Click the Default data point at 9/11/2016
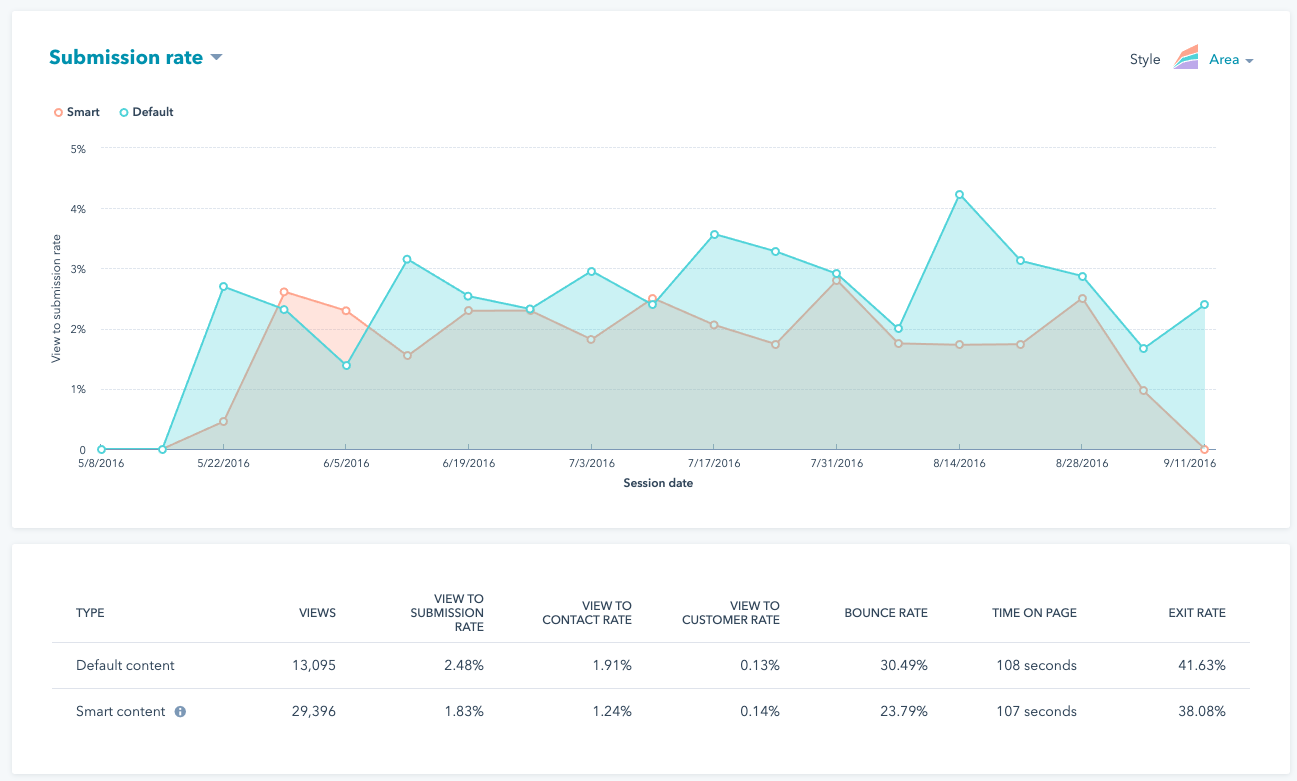Image resolution: width=1297 pixels, height=781 pixels. point(1204,305)
